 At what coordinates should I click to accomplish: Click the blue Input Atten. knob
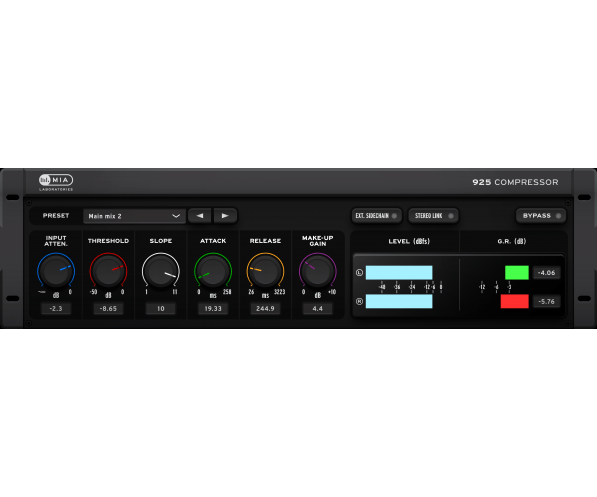click(x=56, y=271)
